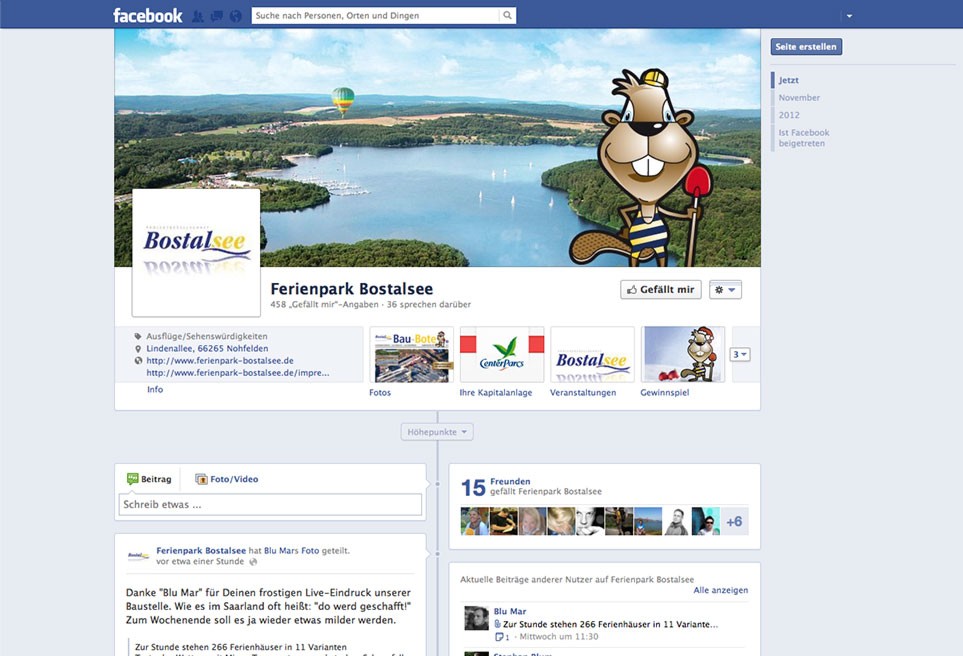Click into the Schreib etwas field
This screenshot has height=656, width=963.
coord(270,504)
